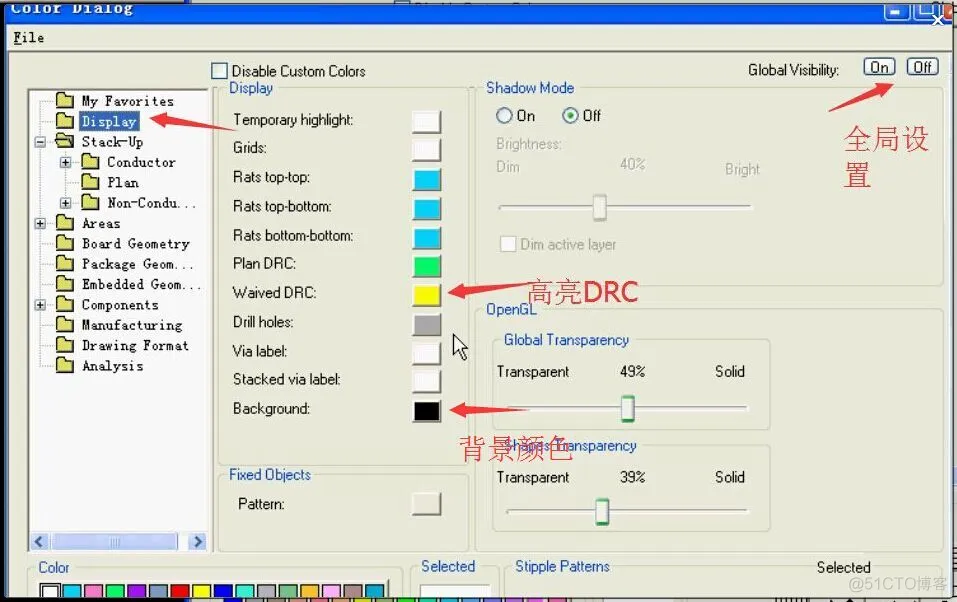The image size is (957, 602).
Task: Click the Shapes Transparency slider handle
Action: (x=602, y=512)
